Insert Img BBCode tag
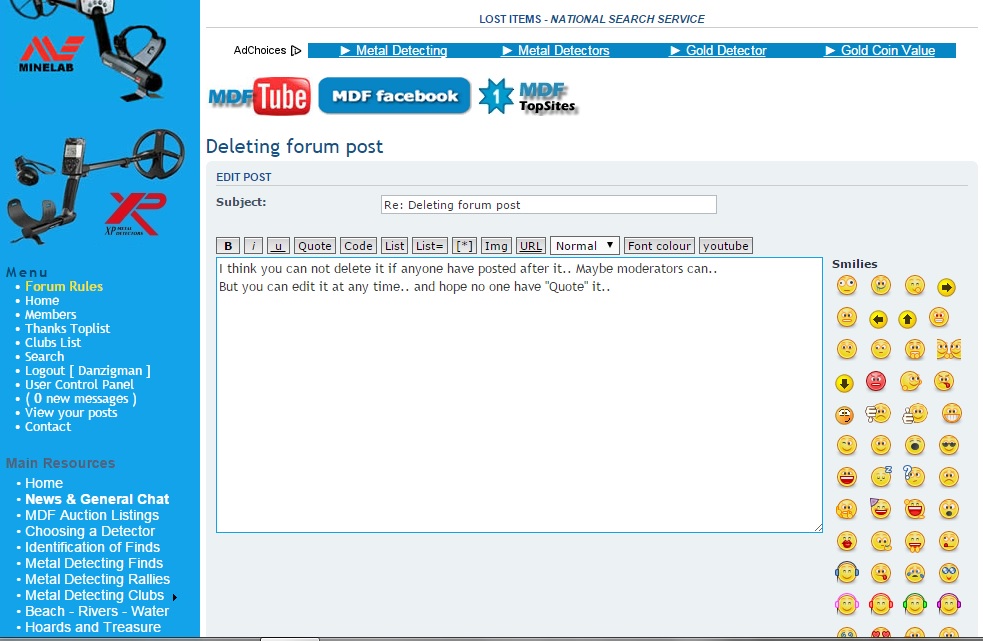The image size is (983, 641). pos(496,246)
